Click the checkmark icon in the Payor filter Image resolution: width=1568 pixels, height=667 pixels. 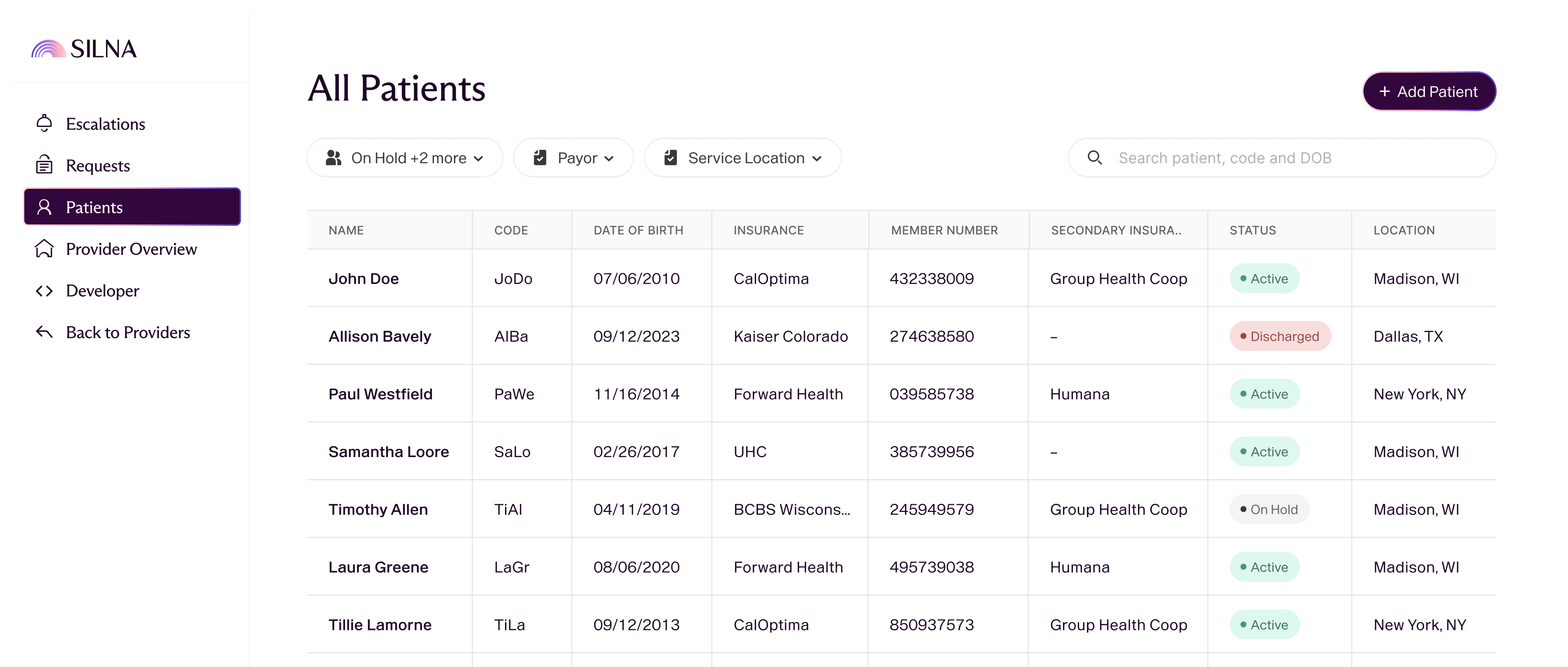[541, 157]
